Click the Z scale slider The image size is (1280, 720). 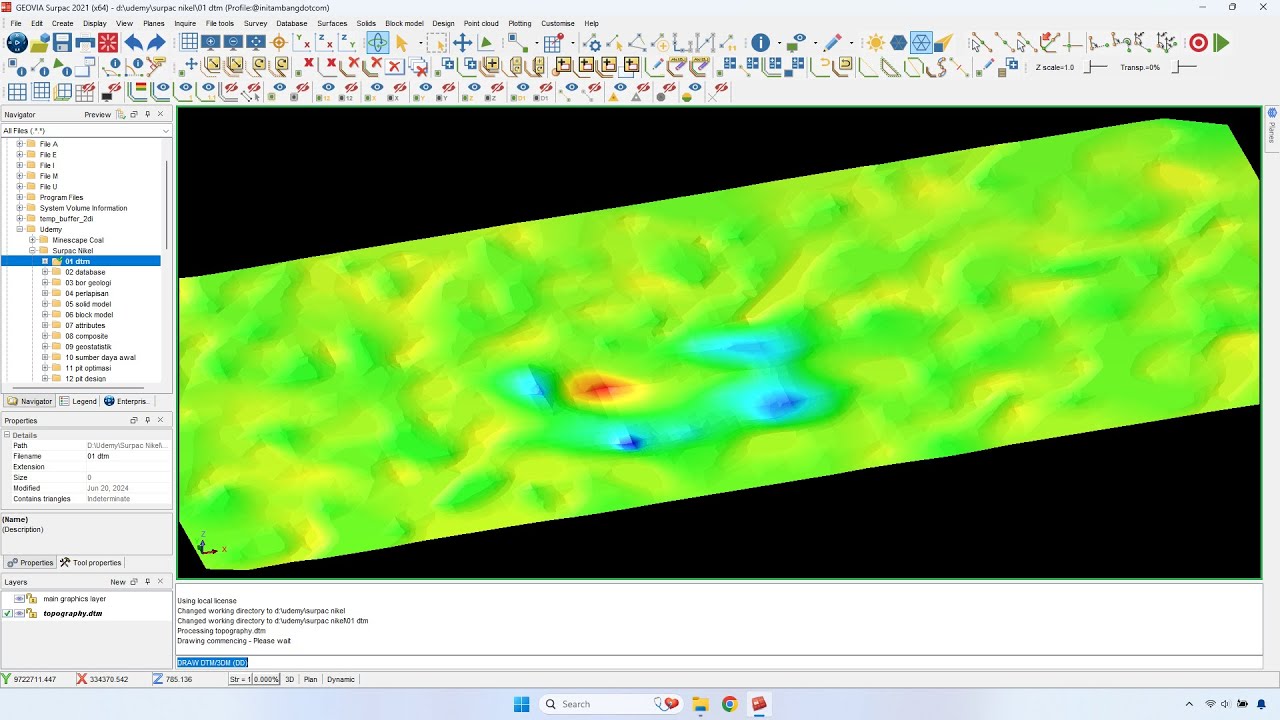click(1097, 67)
